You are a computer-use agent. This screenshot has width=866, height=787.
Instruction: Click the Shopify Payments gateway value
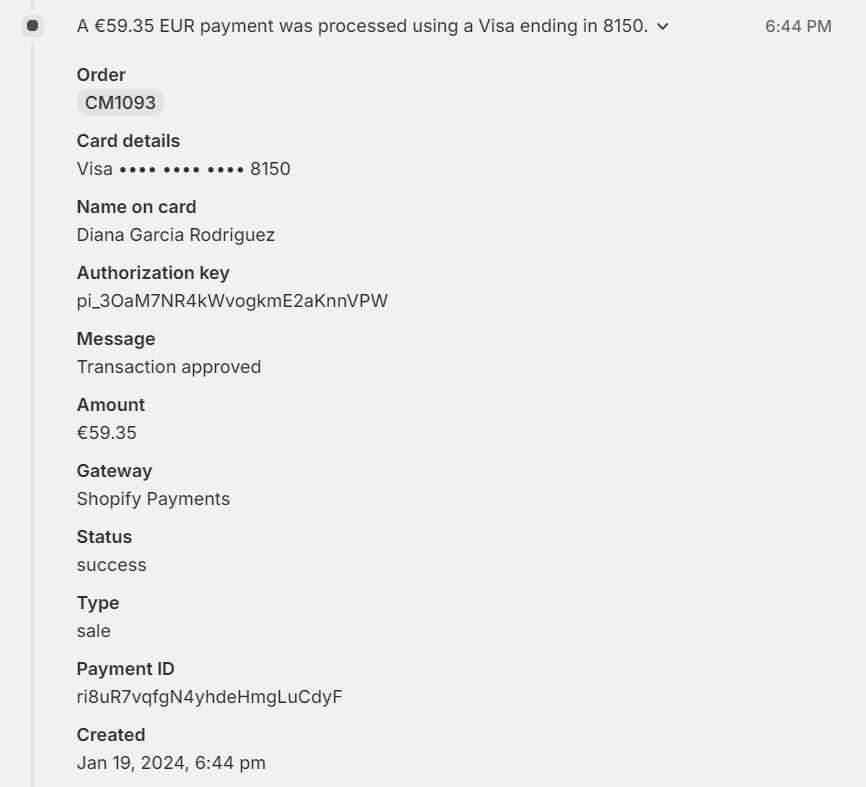pyautogui.click(x=153, y=499)
